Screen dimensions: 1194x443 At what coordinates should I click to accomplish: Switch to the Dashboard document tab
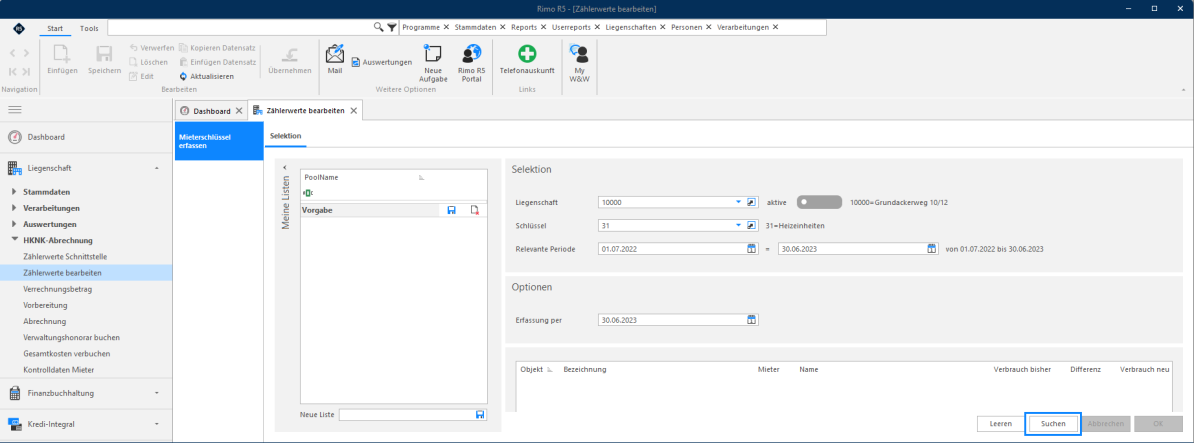211,111
